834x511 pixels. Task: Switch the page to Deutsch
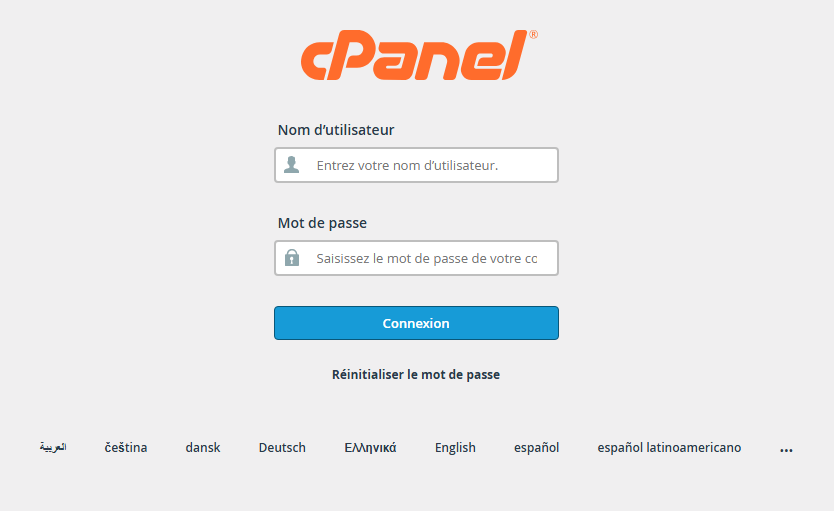(282, 448)
